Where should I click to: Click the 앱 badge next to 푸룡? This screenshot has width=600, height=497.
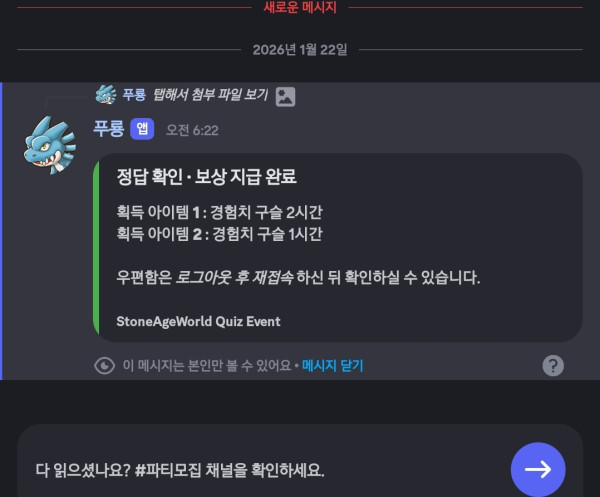[142, 129]
